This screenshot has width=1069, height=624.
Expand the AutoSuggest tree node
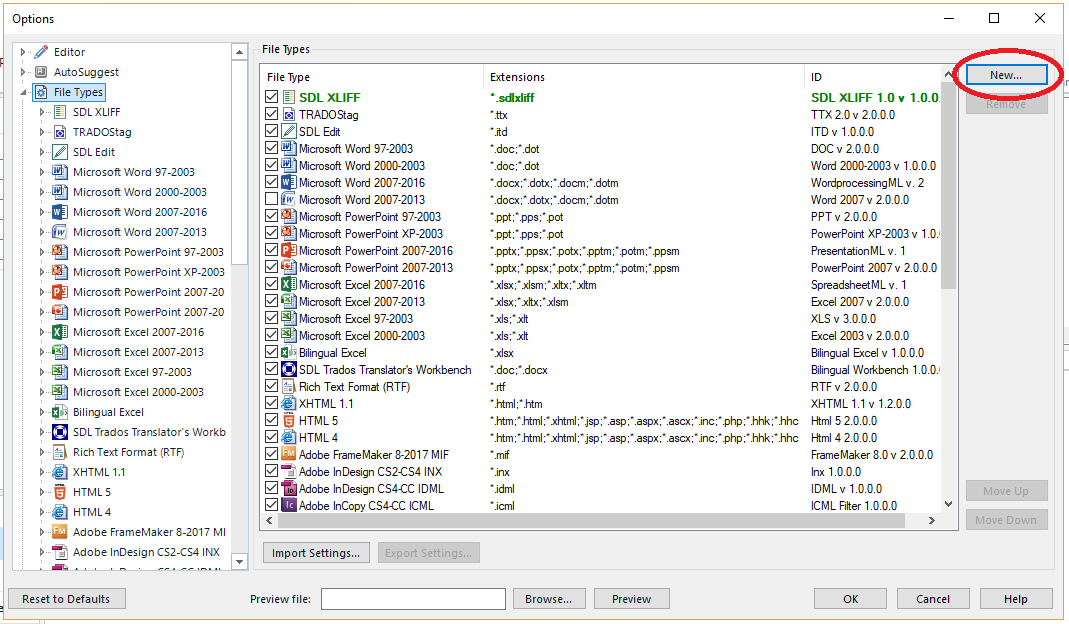pyautogui.click(x=22, y=72)
